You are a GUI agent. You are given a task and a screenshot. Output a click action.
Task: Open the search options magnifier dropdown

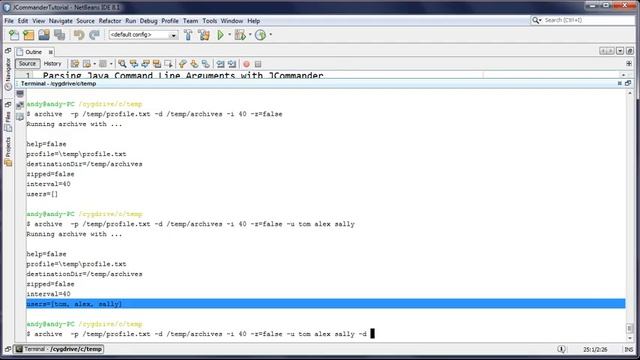[x=536, y=20]
